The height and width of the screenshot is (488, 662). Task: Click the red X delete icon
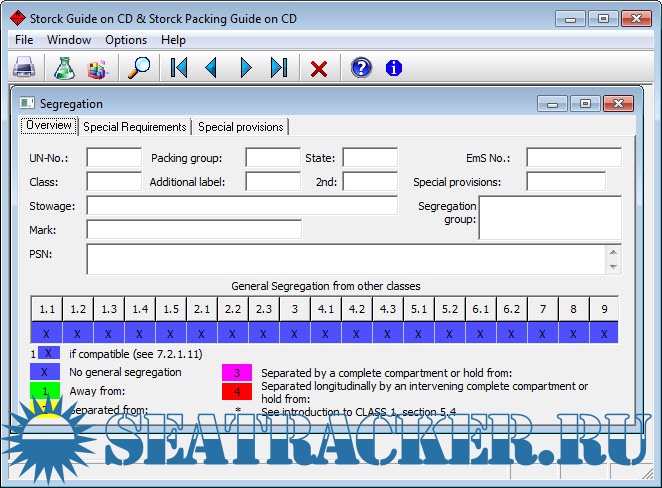[319, 68]
